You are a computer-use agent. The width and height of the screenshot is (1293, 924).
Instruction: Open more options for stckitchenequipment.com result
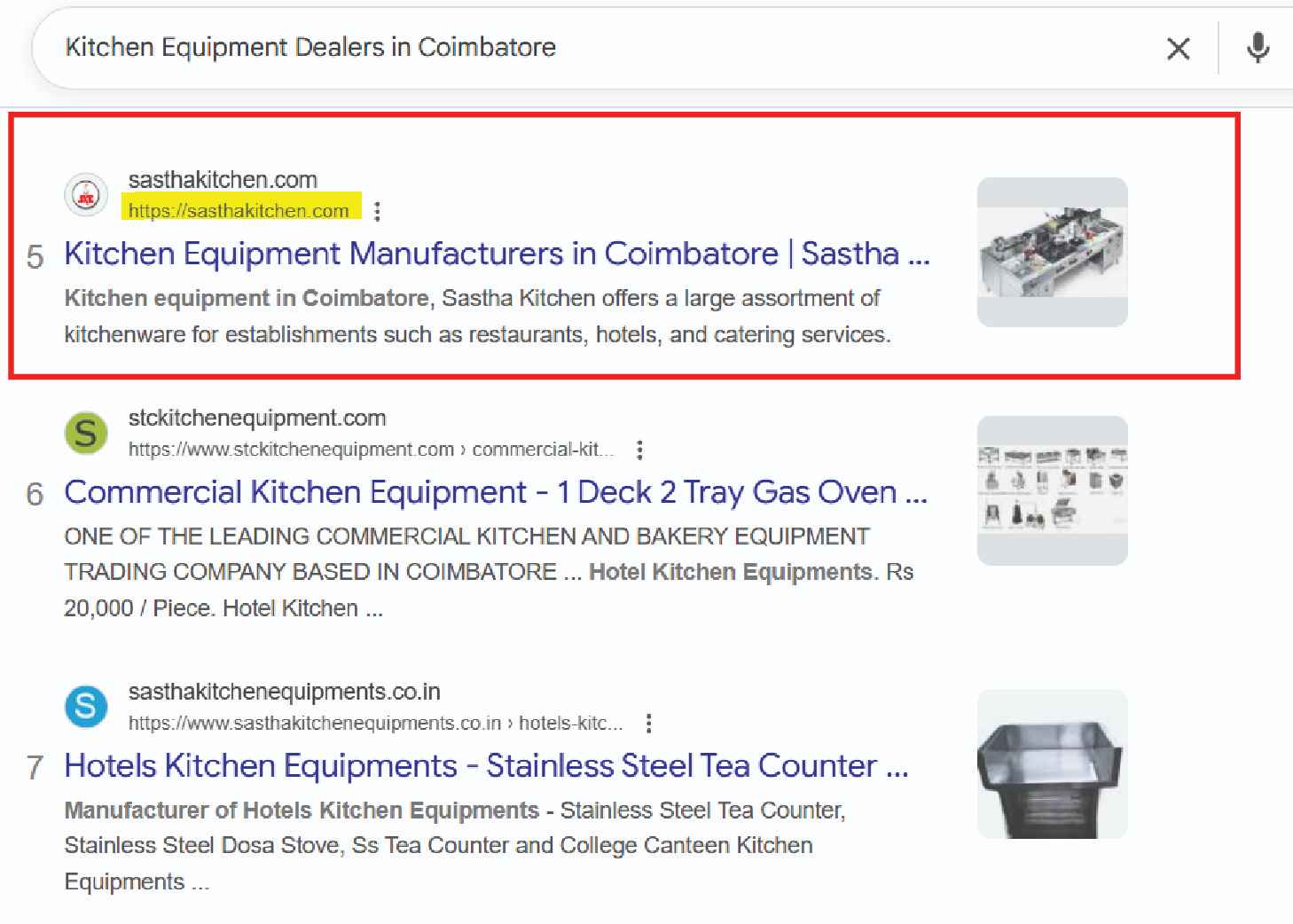click(x=639, y=450)
